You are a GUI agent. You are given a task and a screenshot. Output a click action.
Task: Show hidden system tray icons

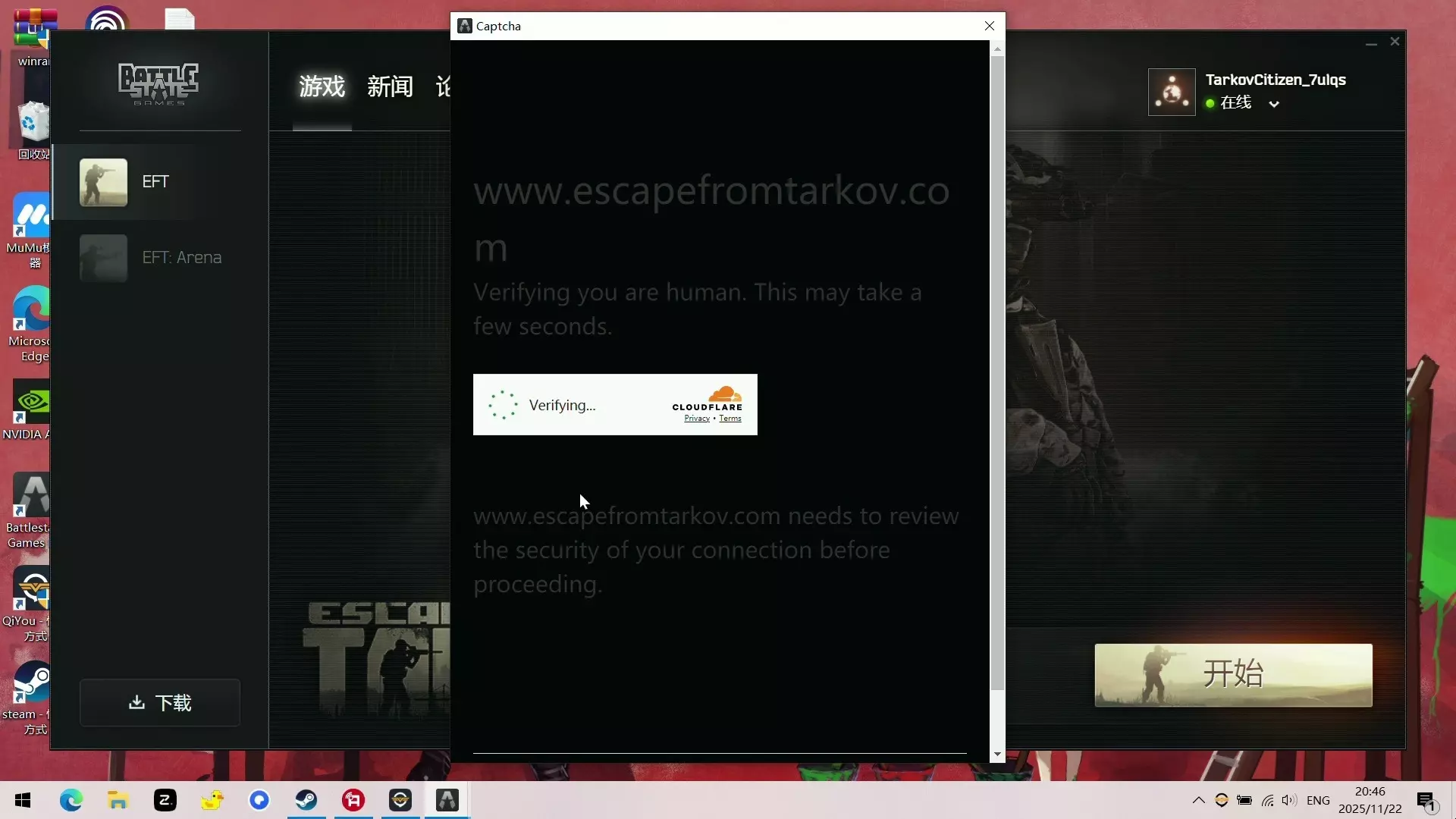(x=1198, y=800)
